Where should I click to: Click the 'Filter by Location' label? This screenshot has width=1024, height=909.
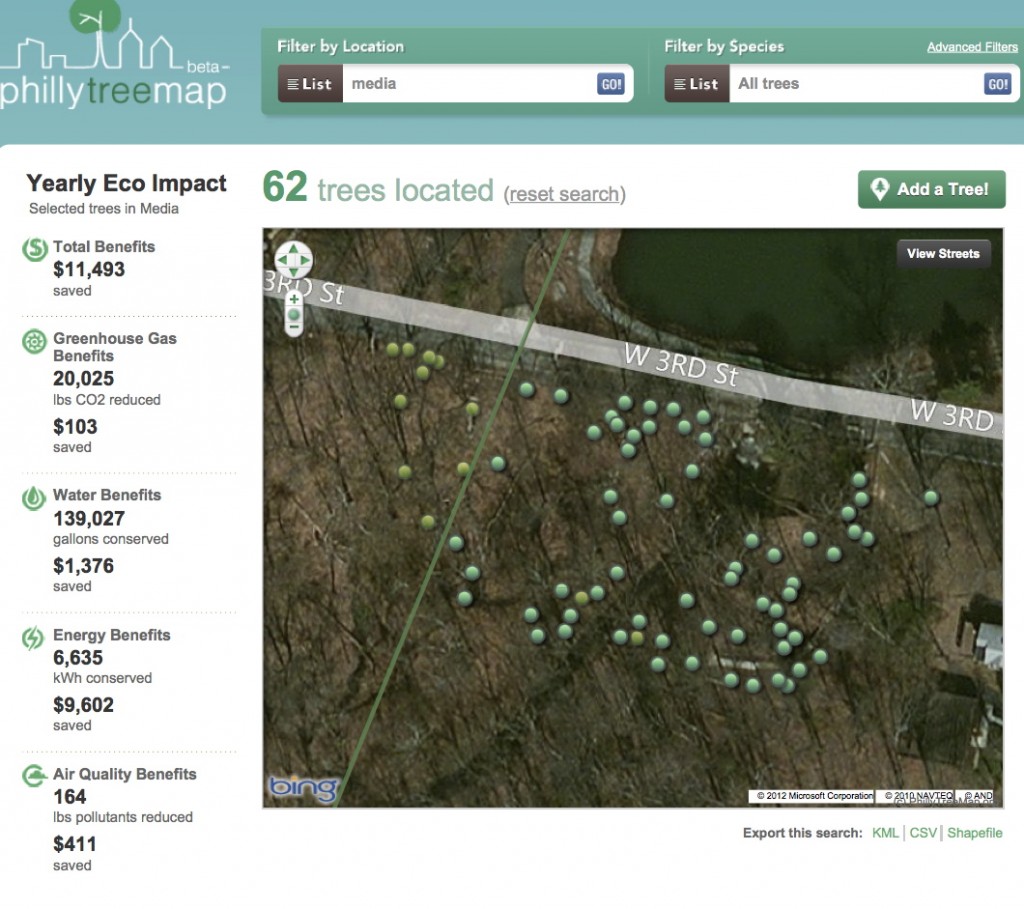point(340,46)
